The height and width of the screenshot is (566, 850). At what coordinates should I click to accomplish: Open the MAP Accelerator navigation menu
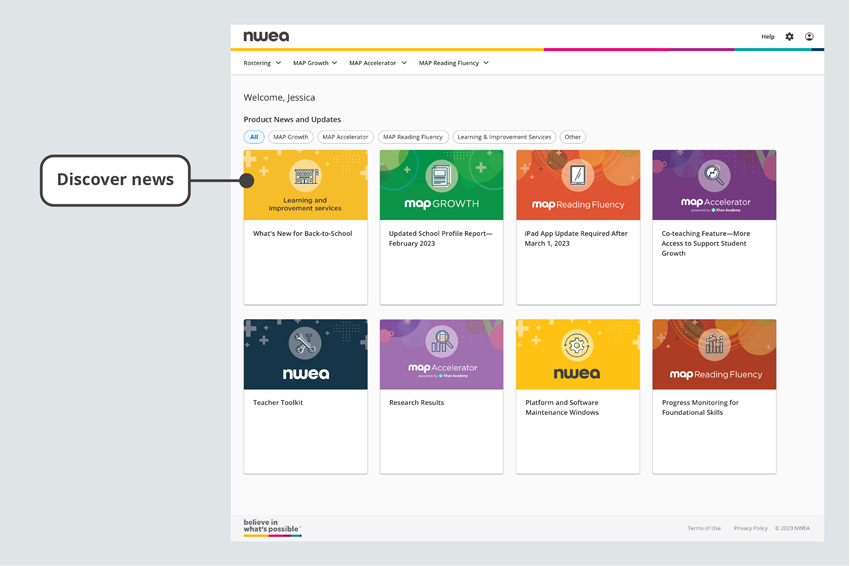(x=377, y=63)
